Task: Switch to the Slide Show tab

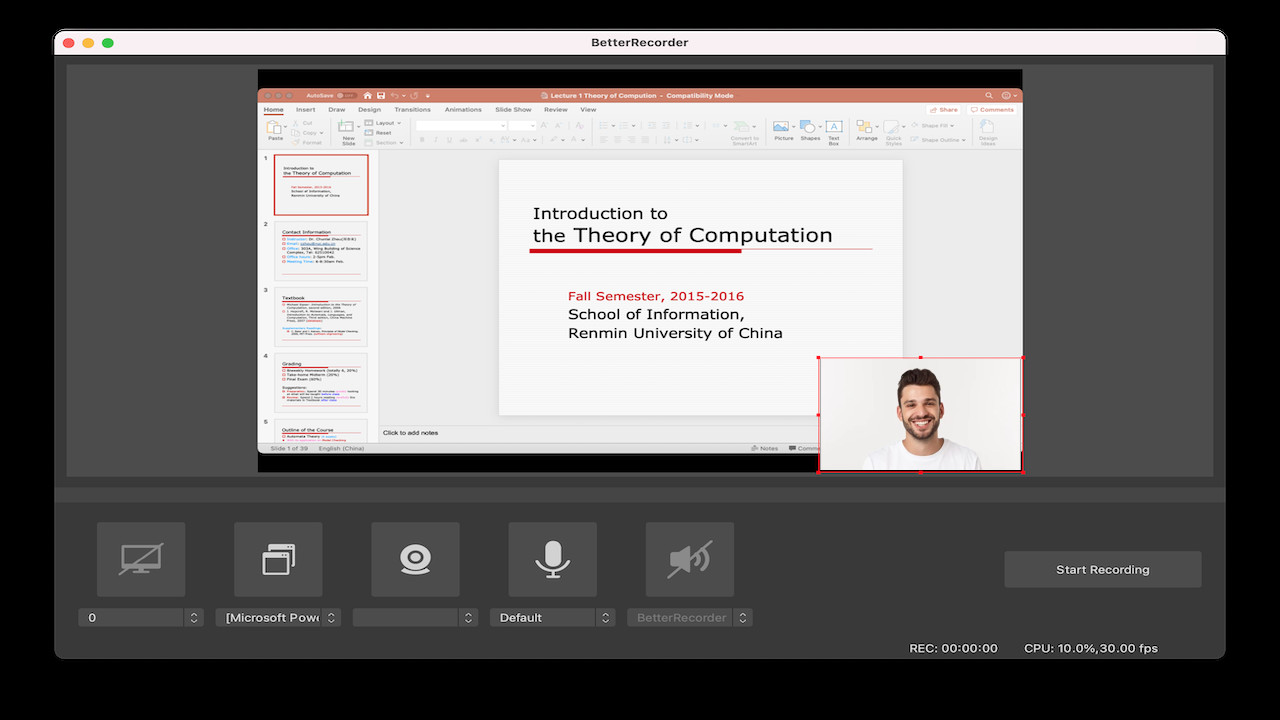Action: 512,109
